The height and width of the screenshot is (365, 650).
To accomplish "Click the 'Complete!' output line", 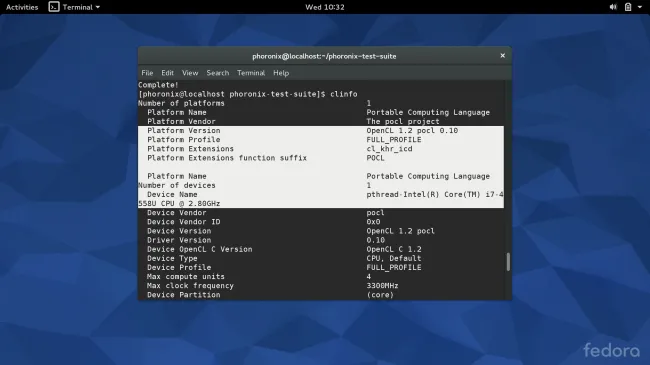I will 158,85.
